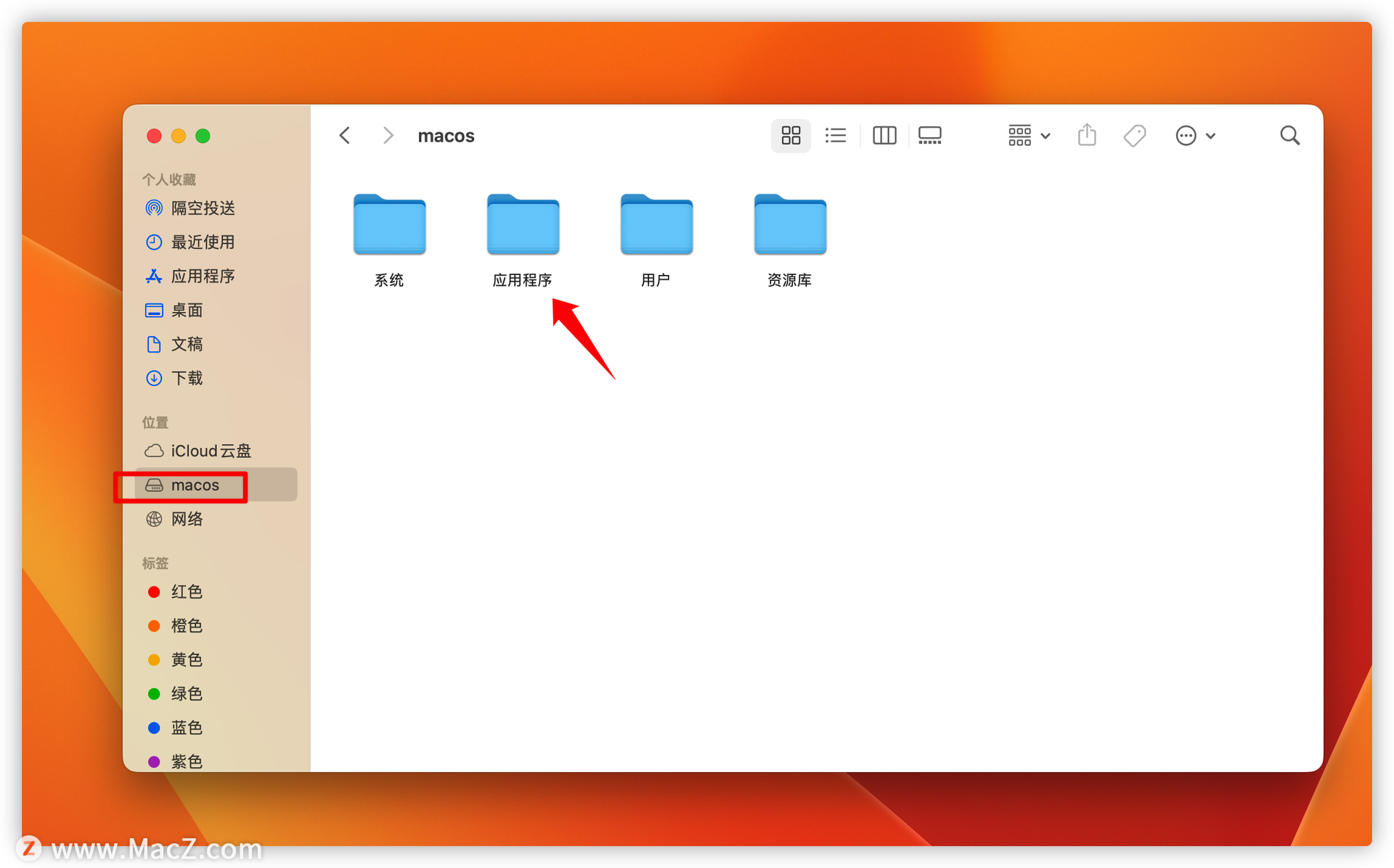Image resolution: width=1394 pixels, height=868 pixels.
Task: Filter by the 黄色 tag
Action: pyautogui.click(x=216, y=660)
